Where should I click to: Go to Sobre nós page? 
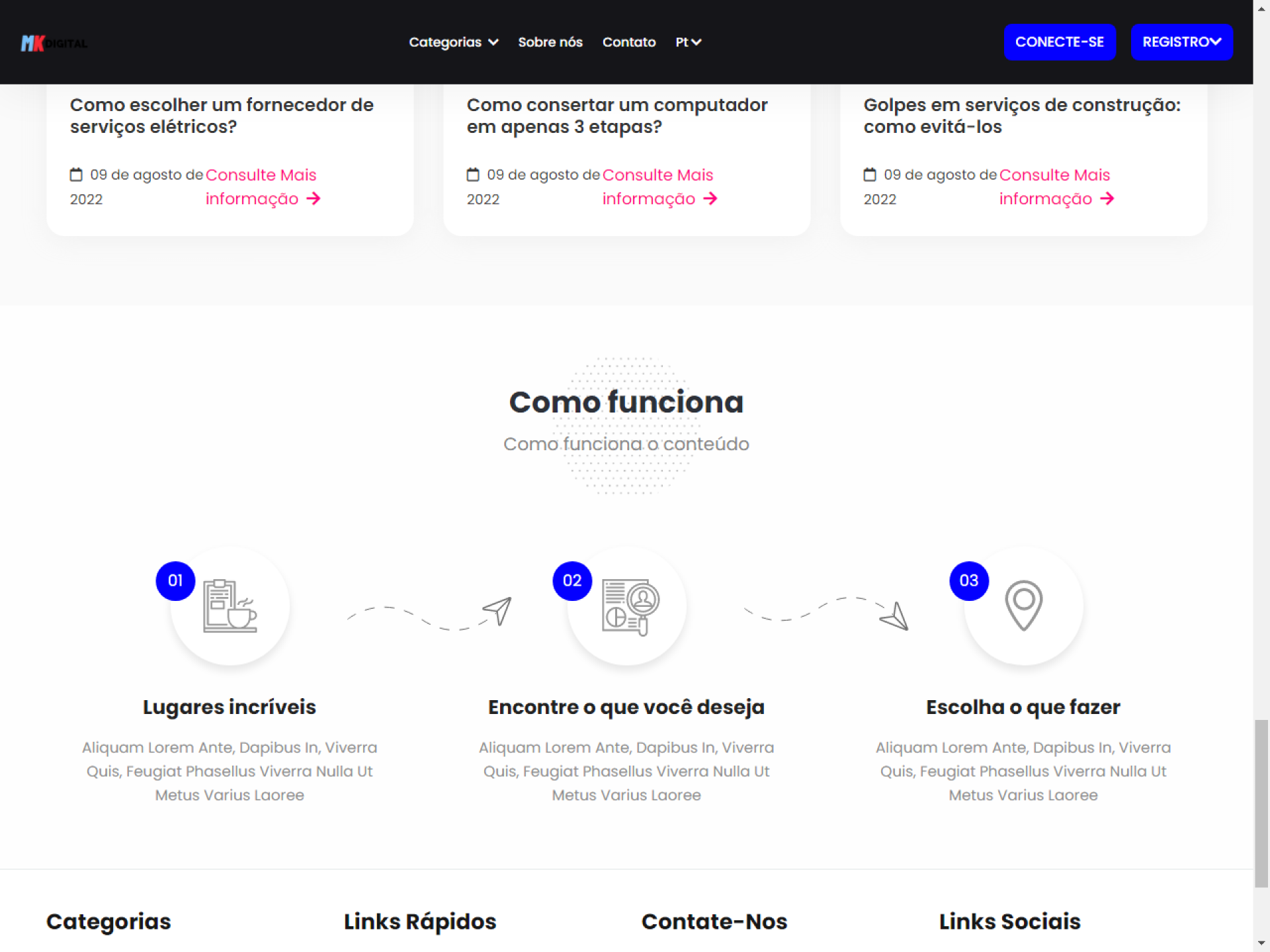[550, 42]
